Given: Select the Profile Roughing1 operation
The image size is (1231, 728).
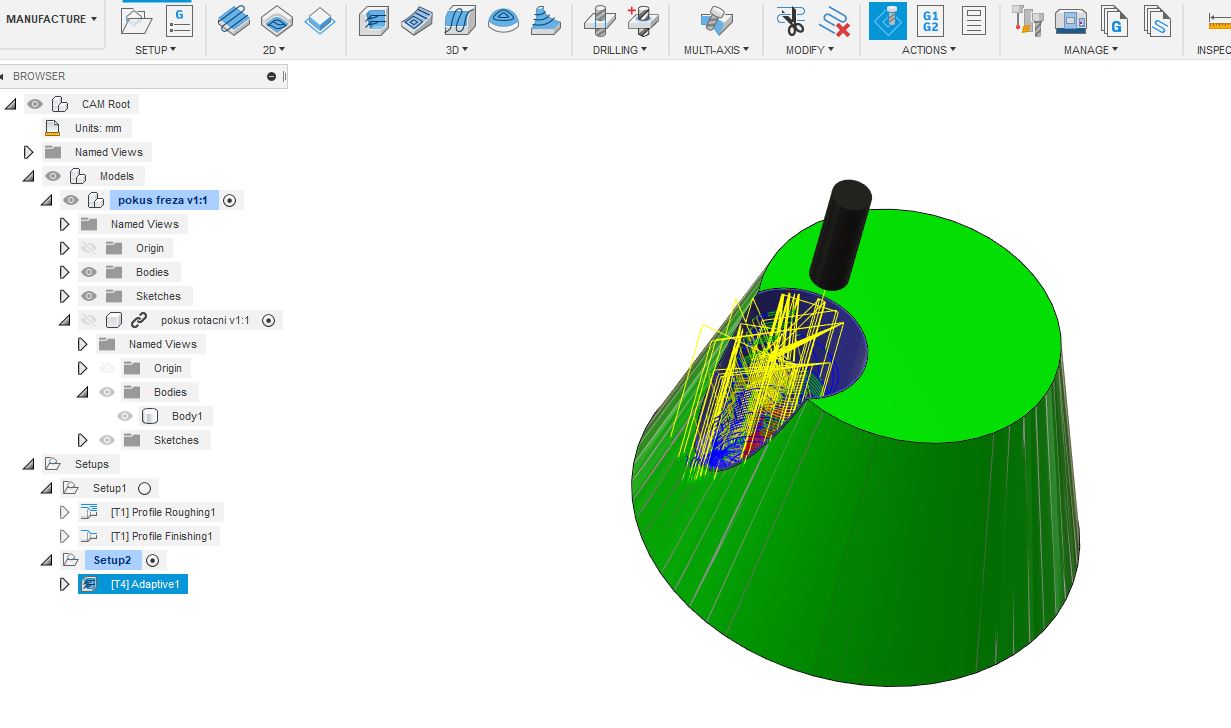Looking at the screenshot, I should coord(162,512).
